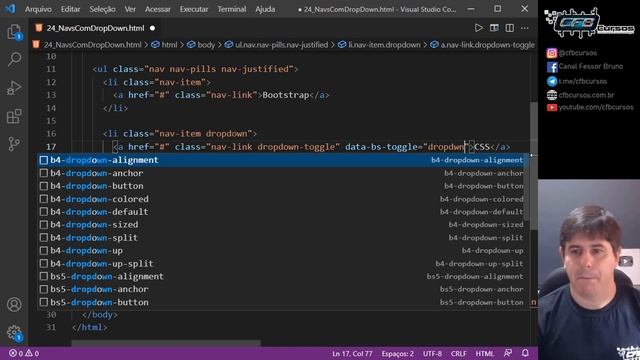Image resolution: width=640 pixels, height=360 pixels.
Task: Click 24_NavsComDropDown.html file breadcrumb
Action: [x=87, y=45]
